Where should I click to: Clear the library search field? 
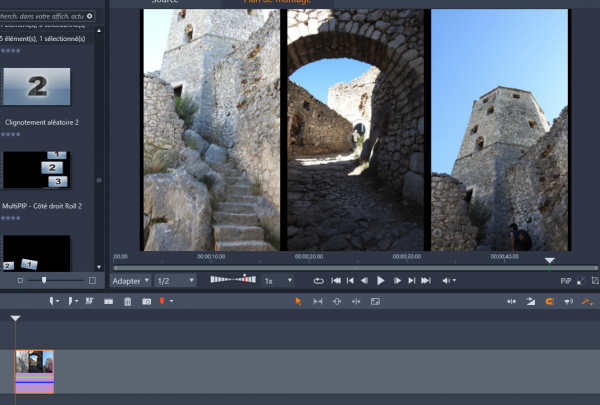(x=91, y=17)
